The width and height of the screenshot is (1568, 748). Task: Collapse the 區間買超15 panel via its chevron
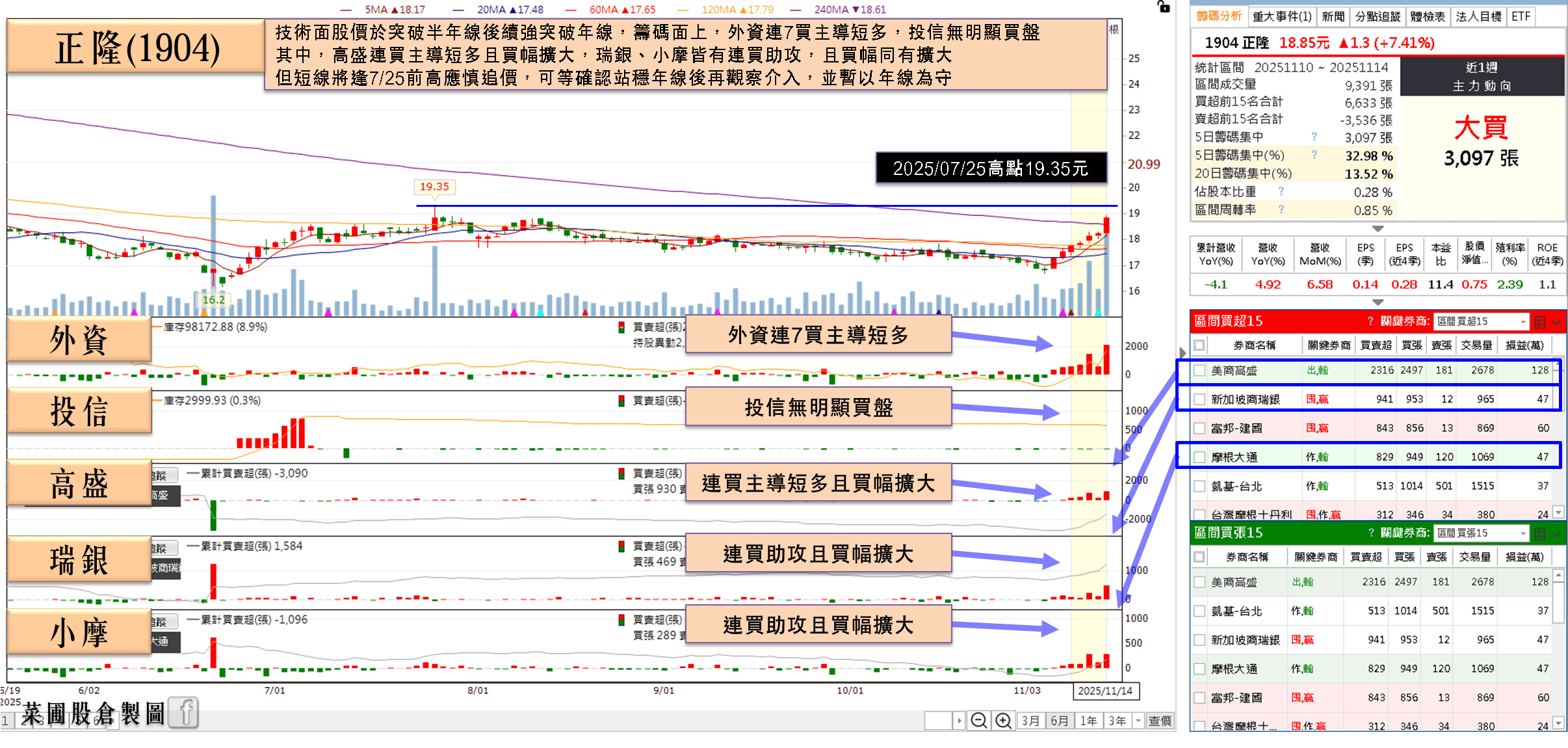pos(1557,322)
